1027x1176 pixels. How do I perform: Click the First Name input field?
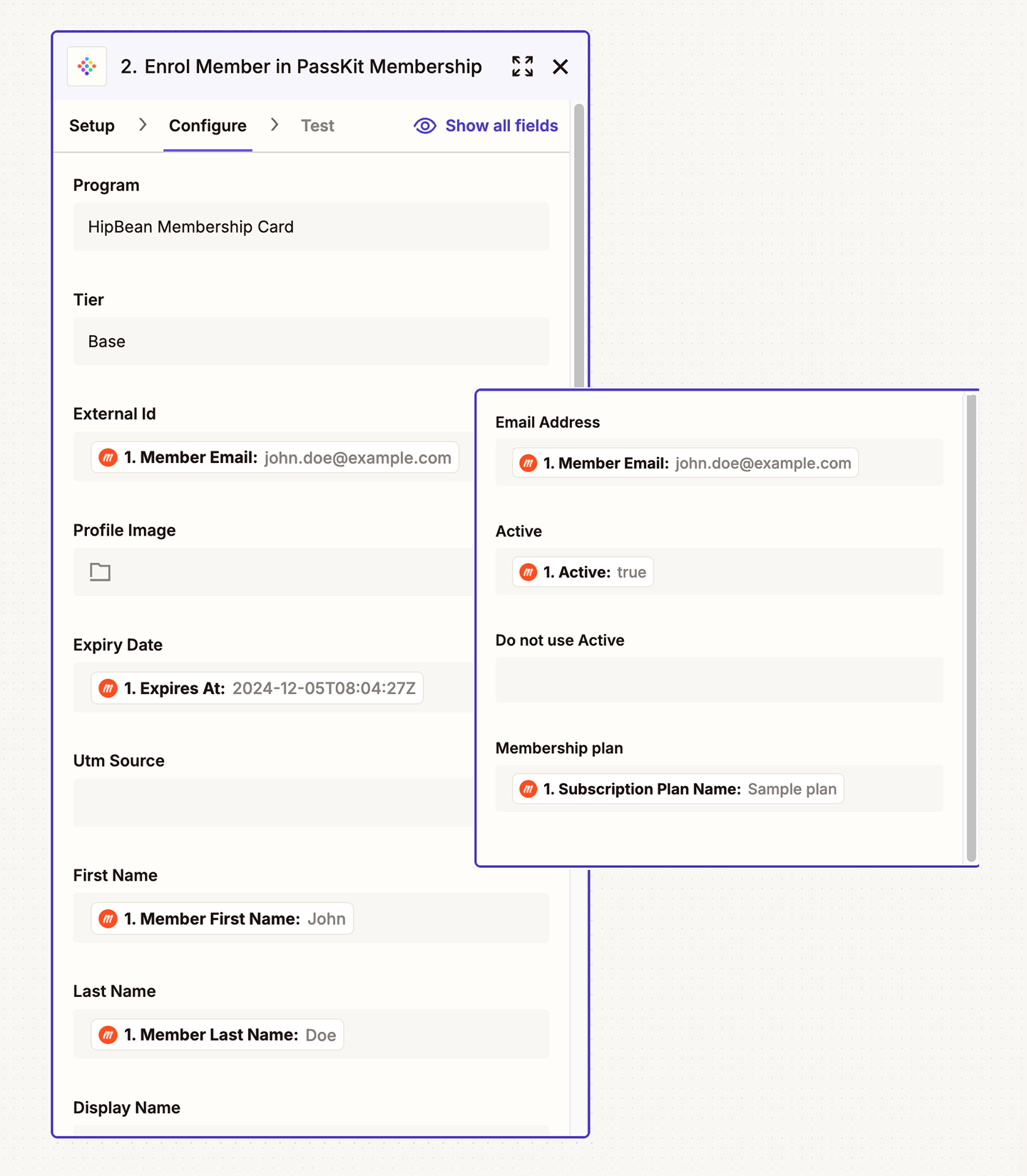tap(311, 919)
